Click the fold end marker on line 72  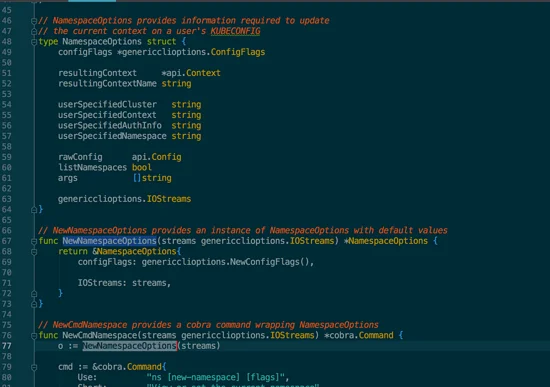(34, 294)
